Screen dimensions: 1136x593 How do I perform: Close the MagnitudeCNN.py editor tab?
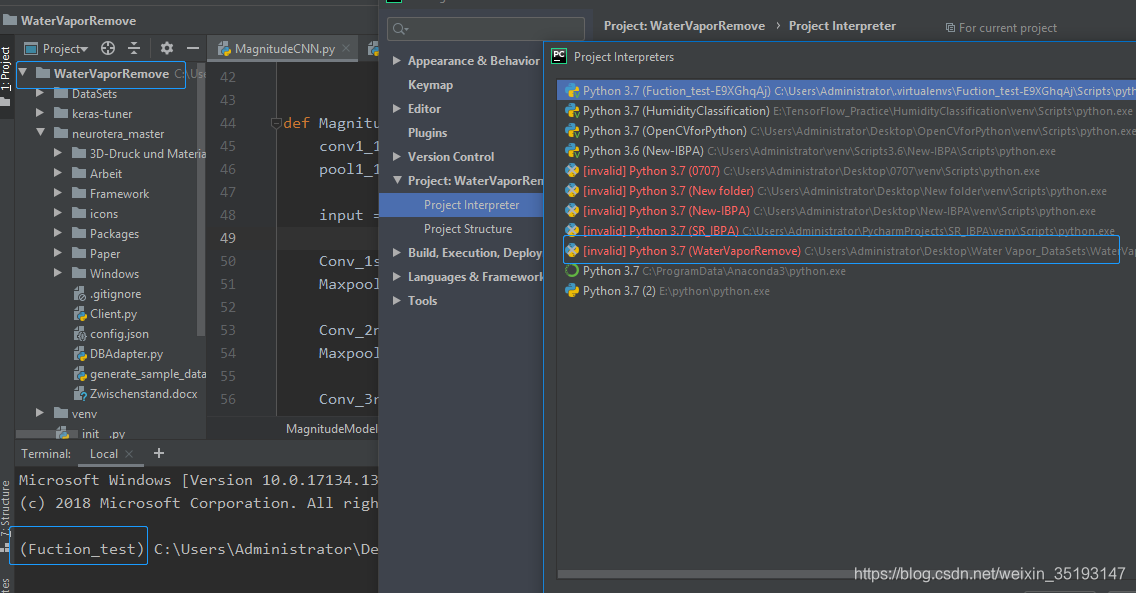[346, 49]
